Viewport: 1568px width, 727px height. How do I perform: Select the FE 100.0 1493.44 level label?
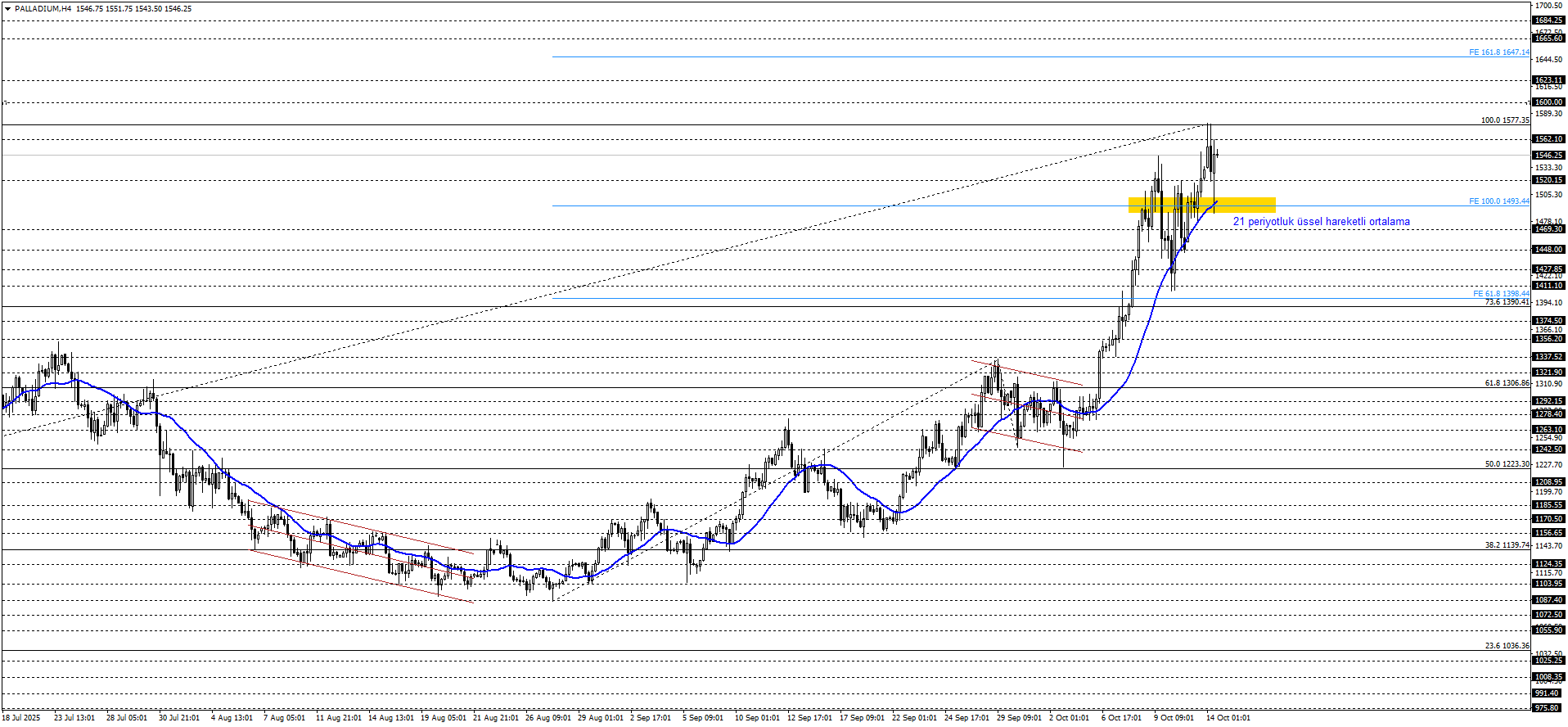(1498, 201)
